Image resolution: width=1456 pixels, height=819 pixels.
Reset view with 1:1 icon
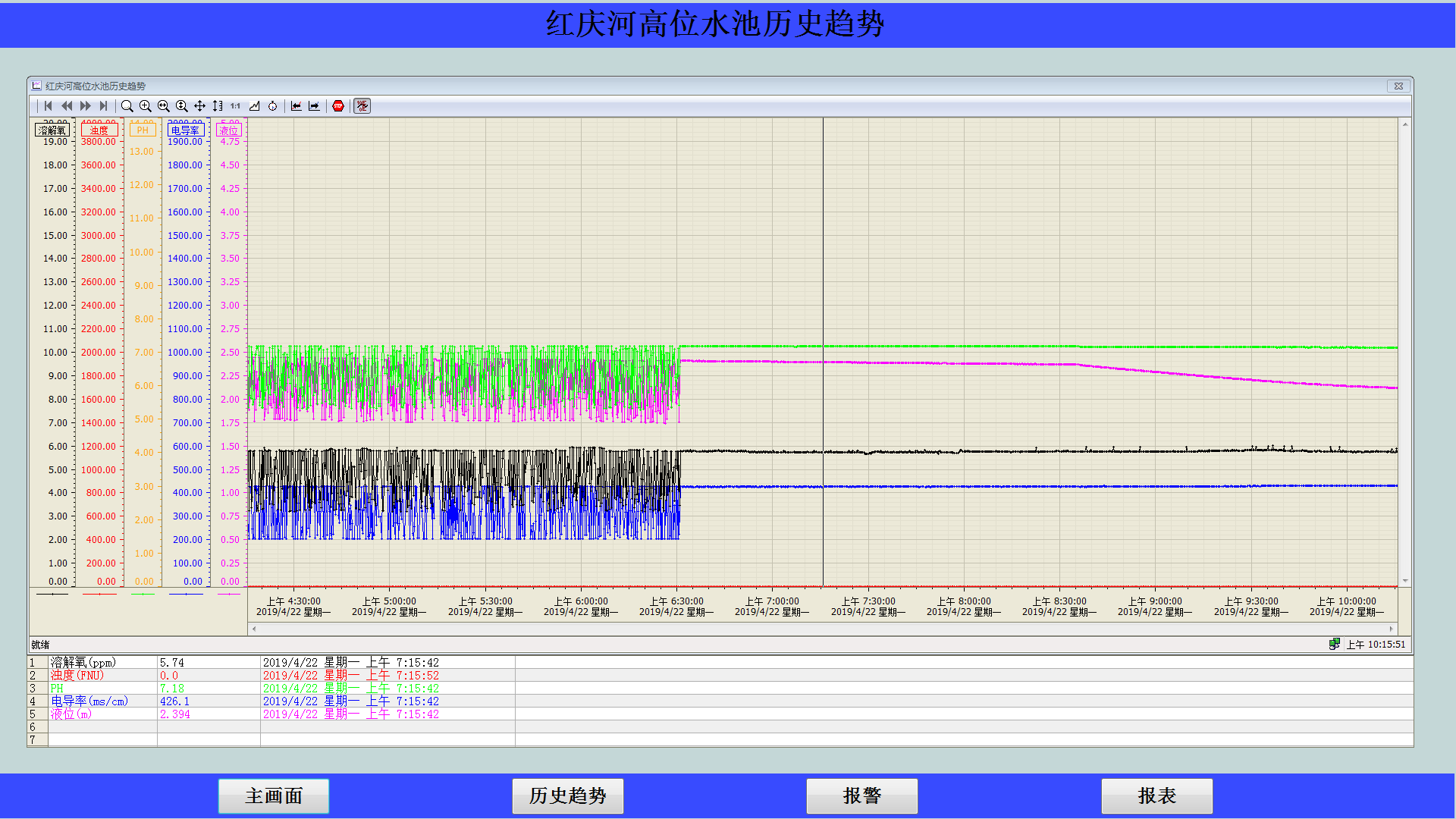[x=236, y=106]
